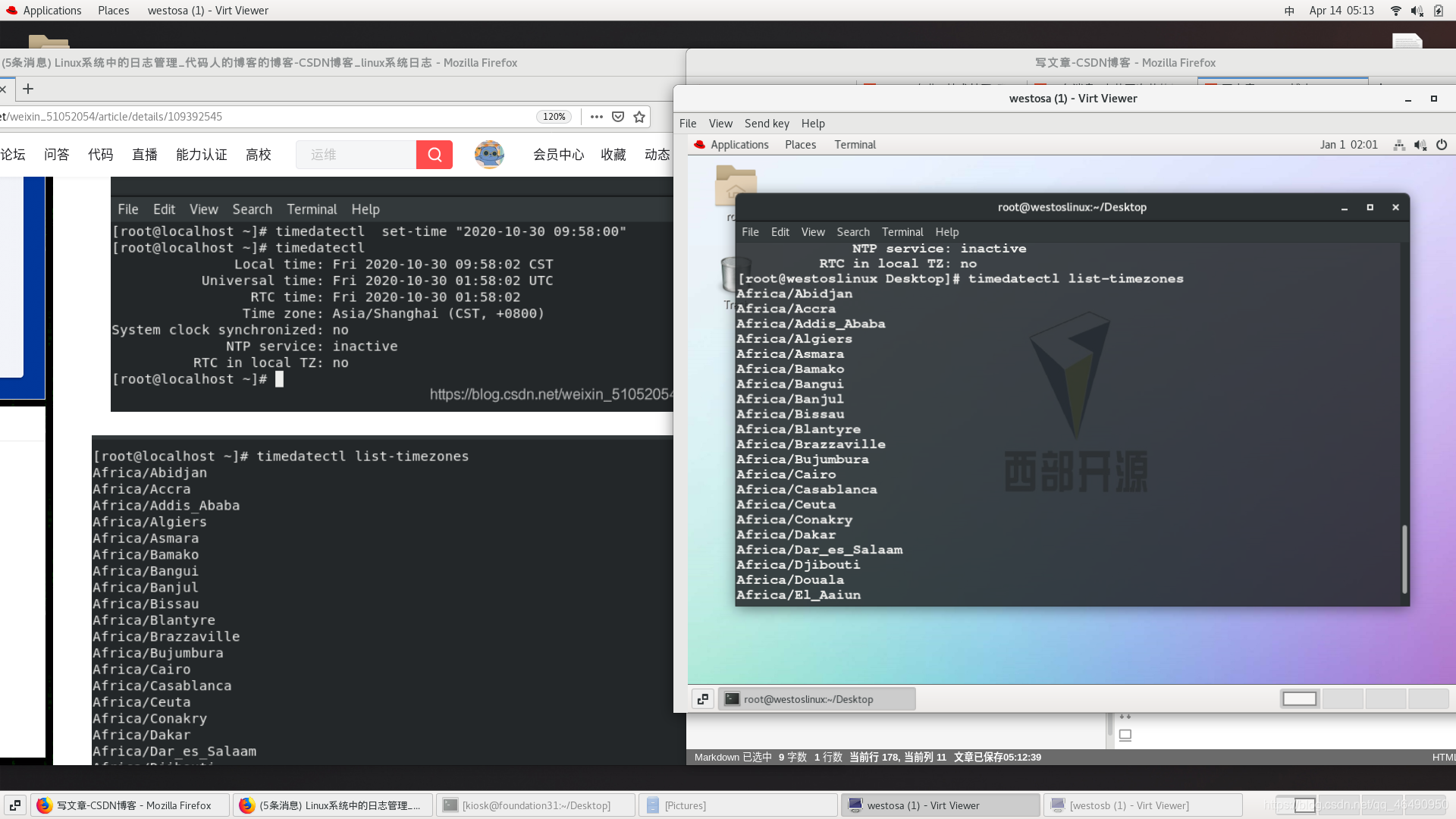Image resolution: width=1456 pixels, height=819 pixels.
Task: Open the page actions three-dots menu
Action: click(x=597, y=117)
